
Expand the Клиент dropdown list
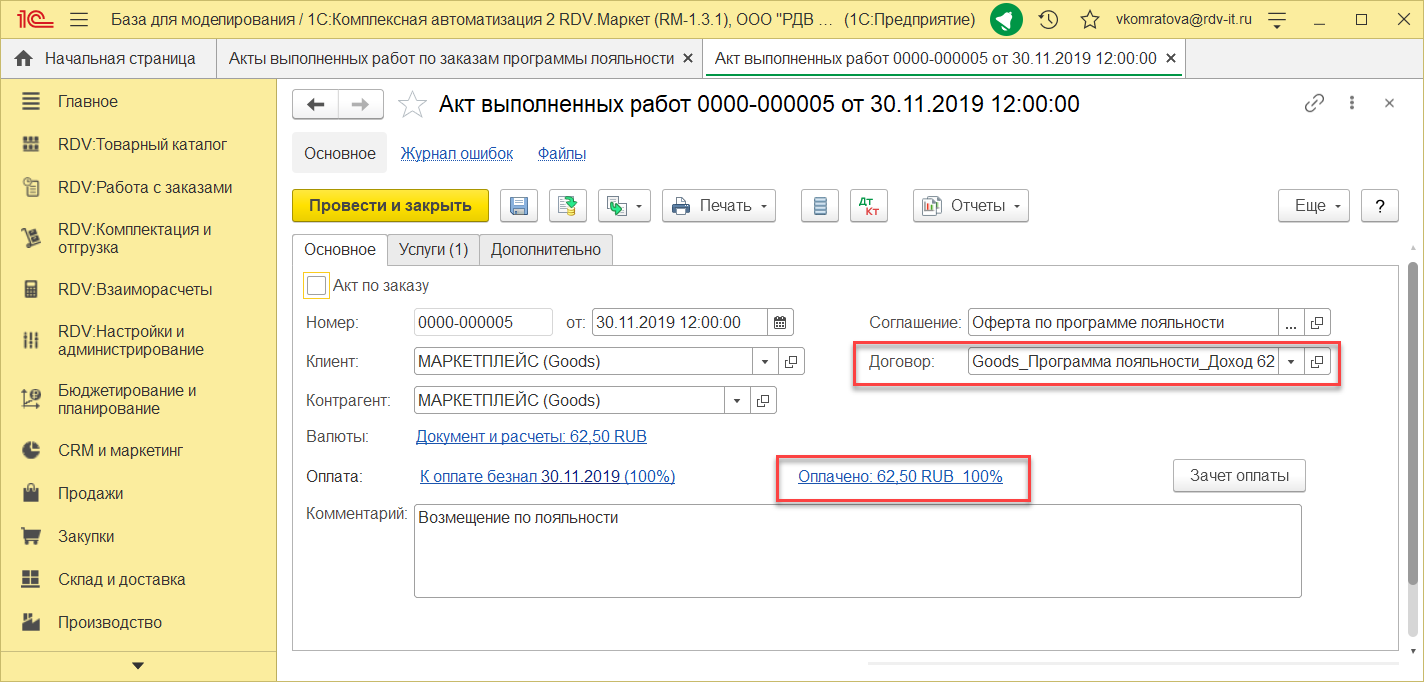(765, 362)
